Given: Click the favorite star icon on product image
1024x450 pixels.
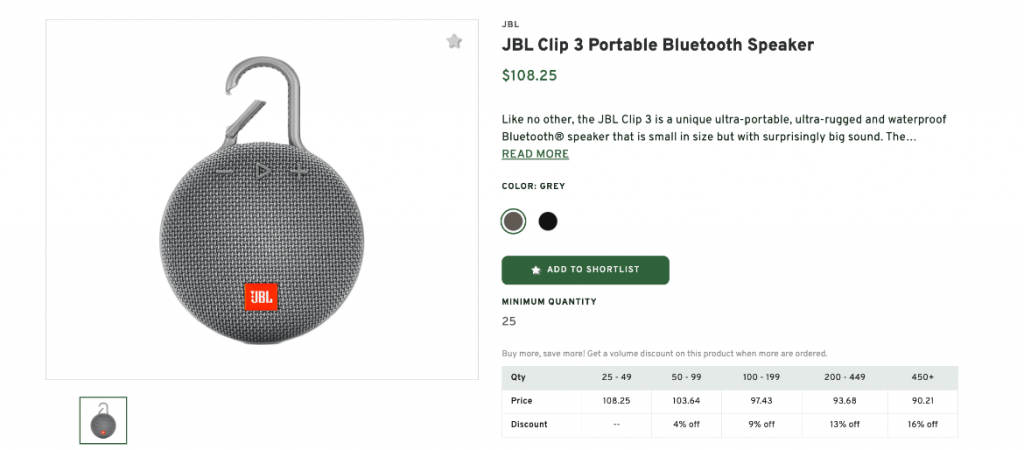Looking at the screenshot, I should 454,41.
